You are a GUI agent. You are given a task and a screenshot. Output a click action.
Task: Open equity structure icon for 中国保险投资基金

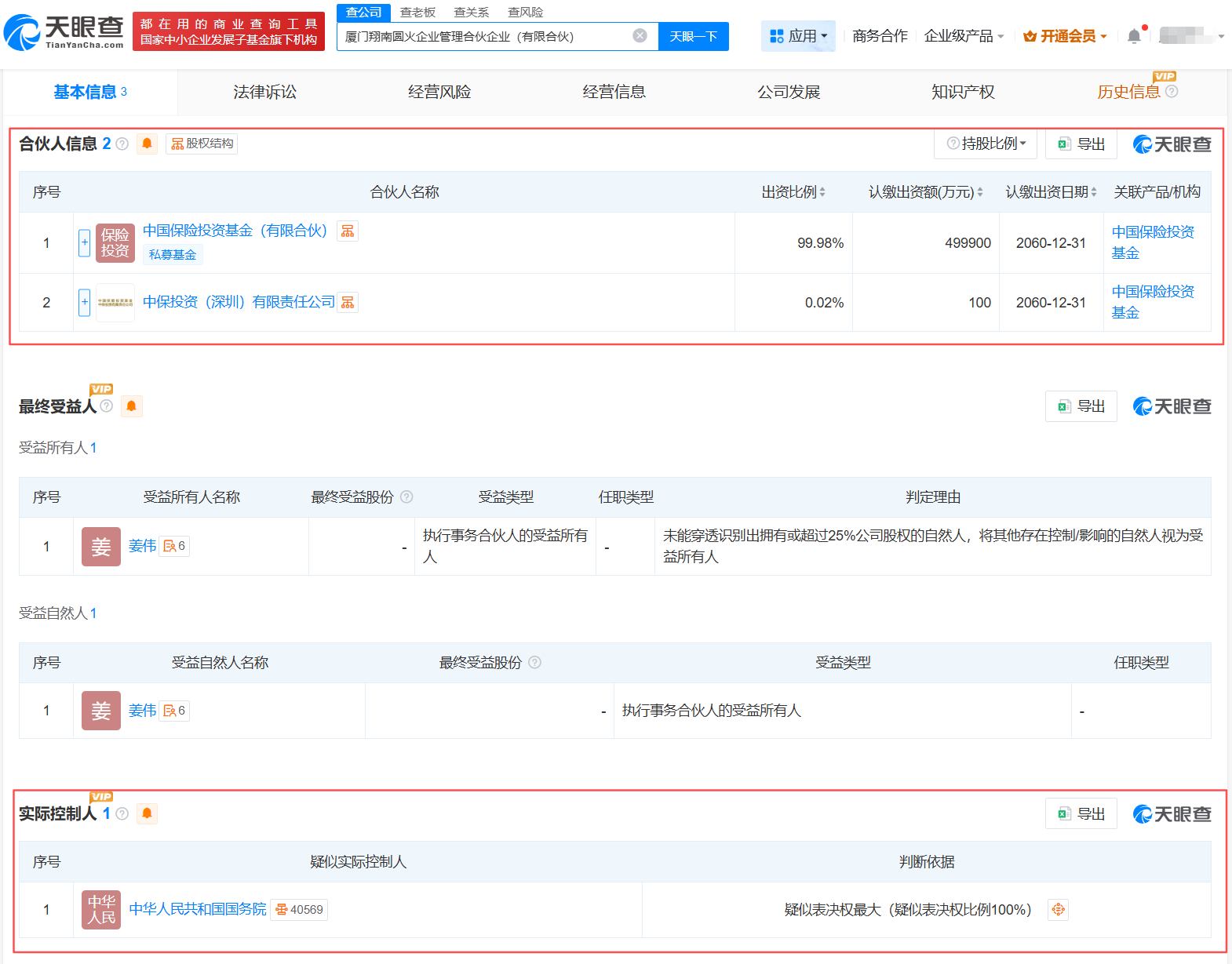348,231
